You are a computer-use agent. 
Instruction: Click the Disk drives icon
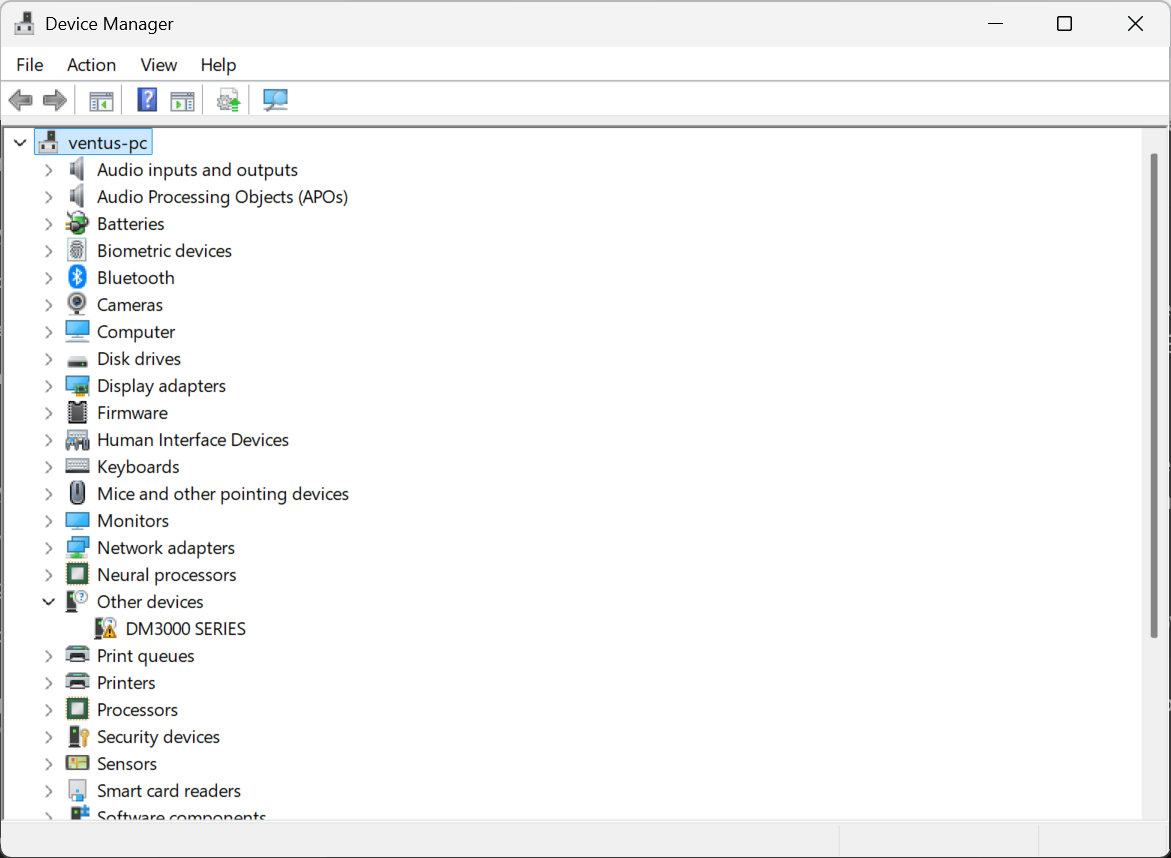coord(77,360)
